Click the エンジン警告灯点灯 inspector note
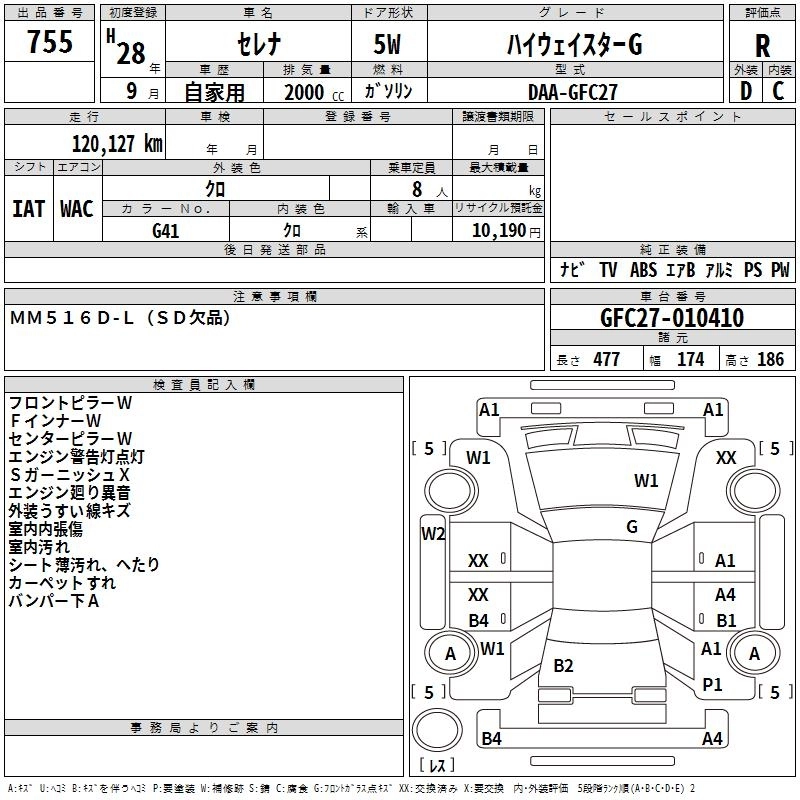This screenshot has width=800, height=800. (77, 456)
